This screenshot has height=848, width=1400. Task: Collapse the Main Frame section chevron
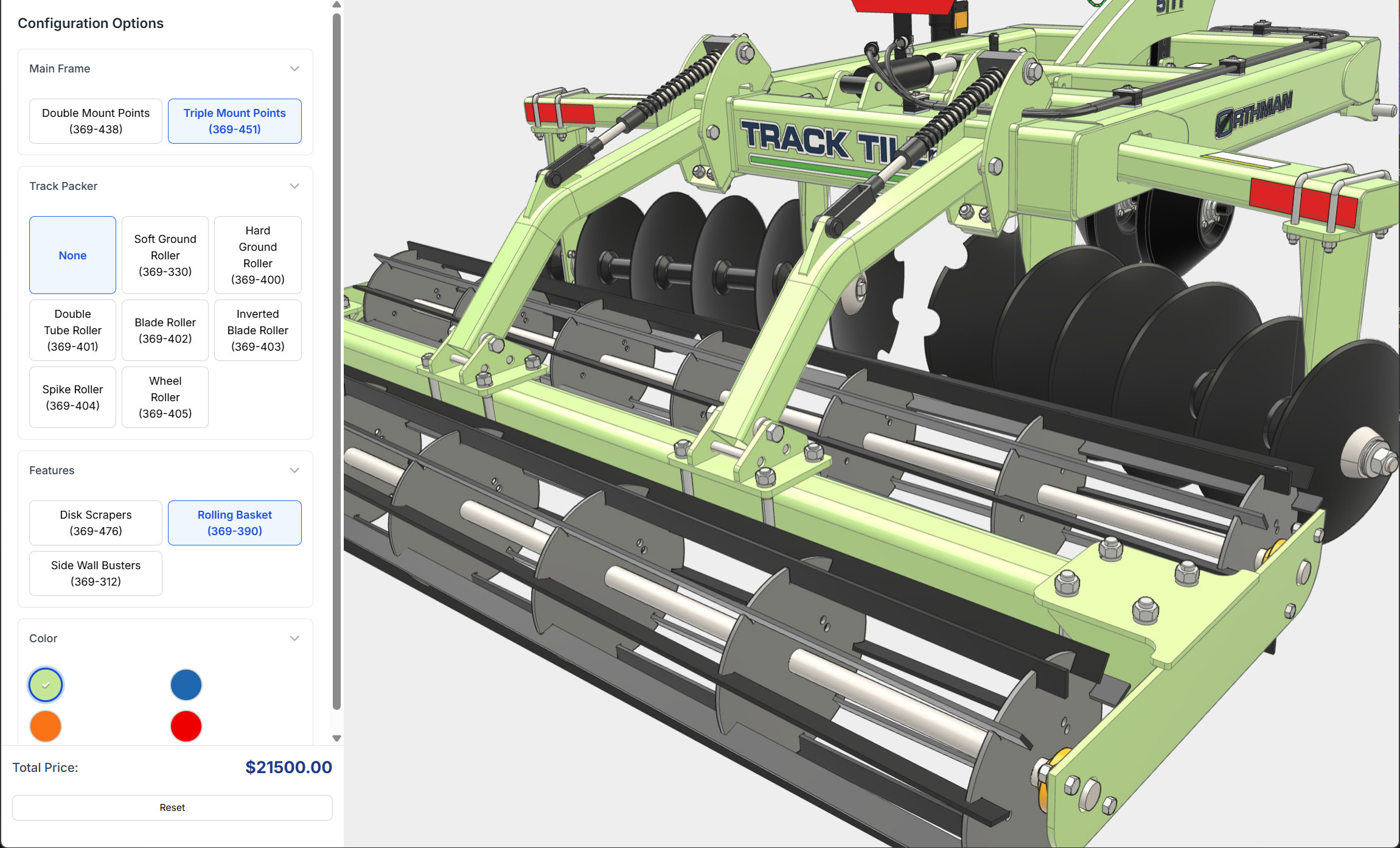point(294,69)
